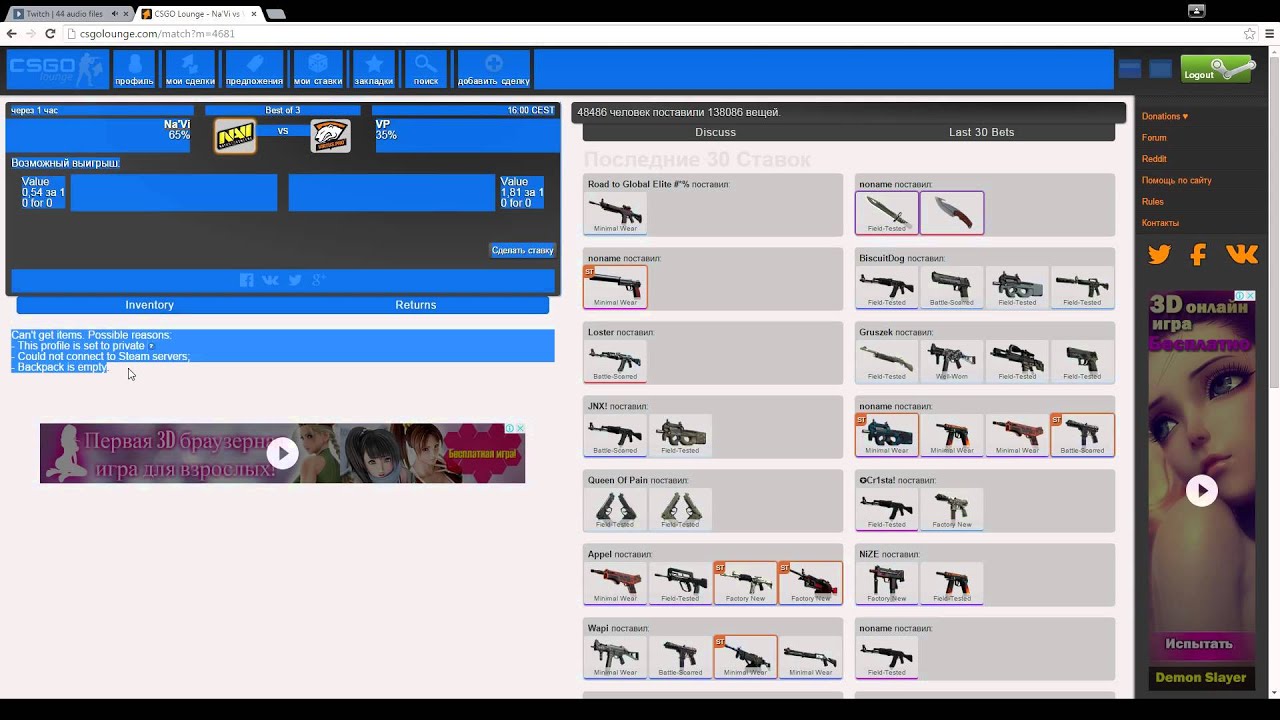1280x720 pixels.
Task: Click the browser back arrow
Action: pos(11,33)
